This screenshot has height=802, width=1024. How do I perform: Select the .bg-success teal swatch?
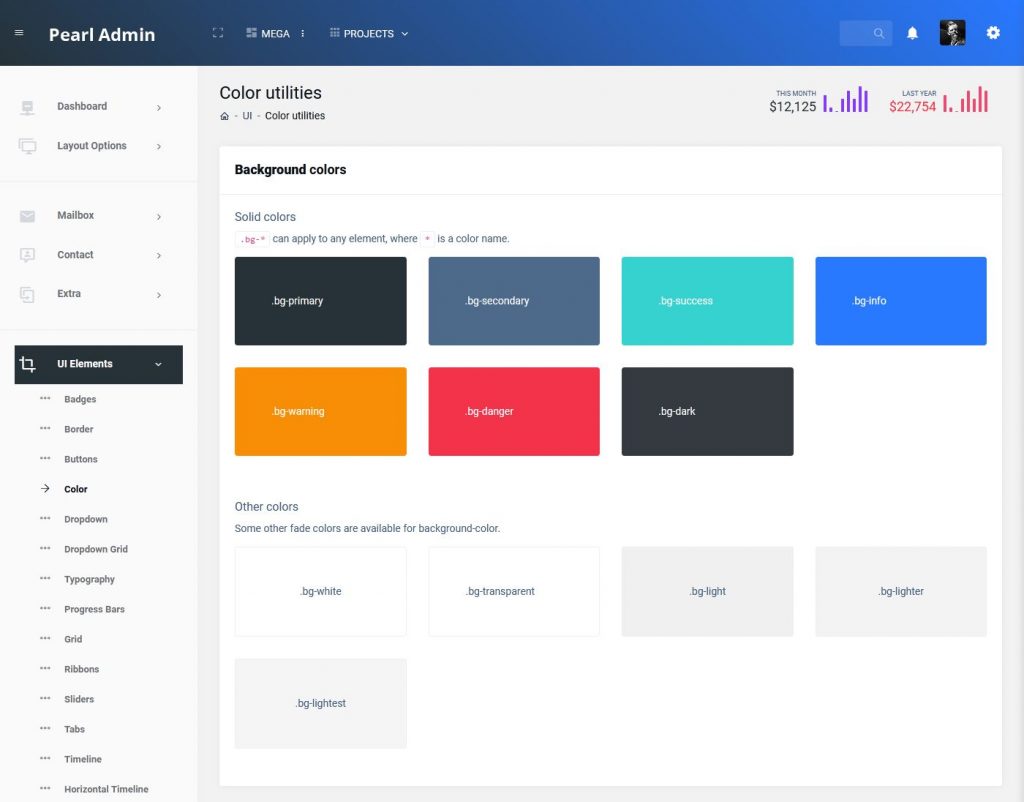[x=707, y=301]
